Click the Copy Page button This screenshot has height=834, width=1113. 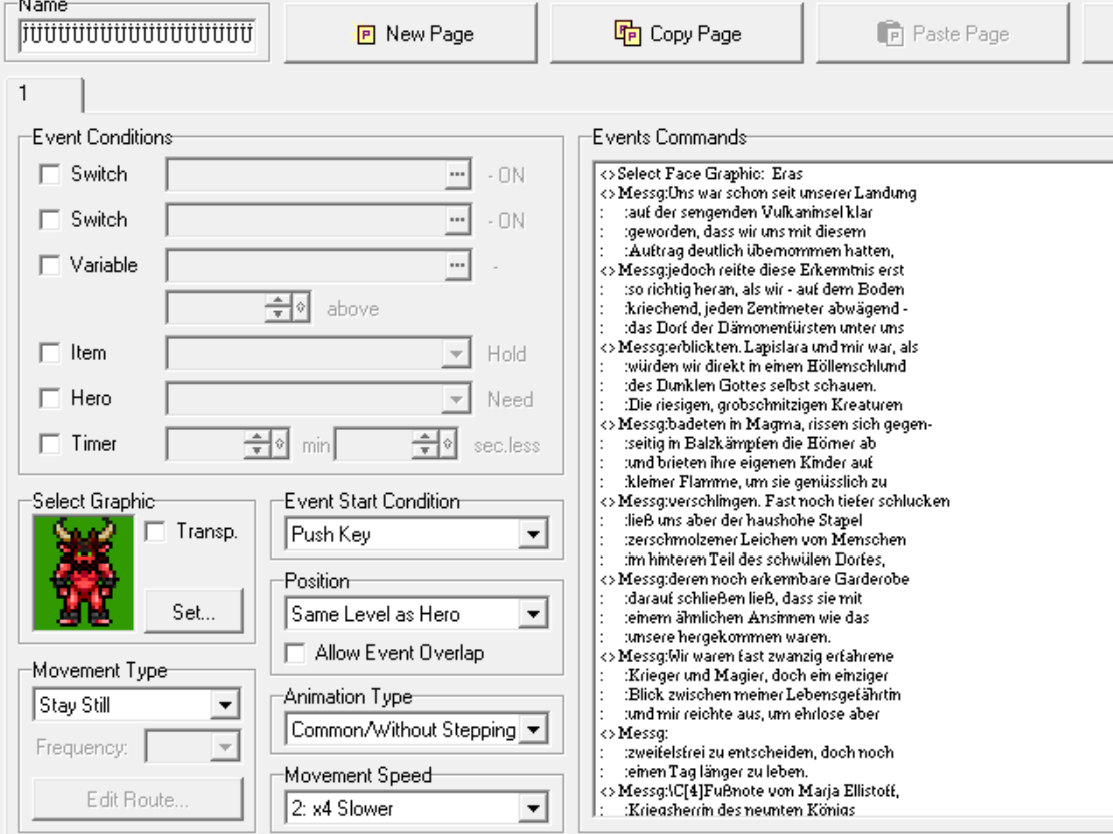(681, 34)
